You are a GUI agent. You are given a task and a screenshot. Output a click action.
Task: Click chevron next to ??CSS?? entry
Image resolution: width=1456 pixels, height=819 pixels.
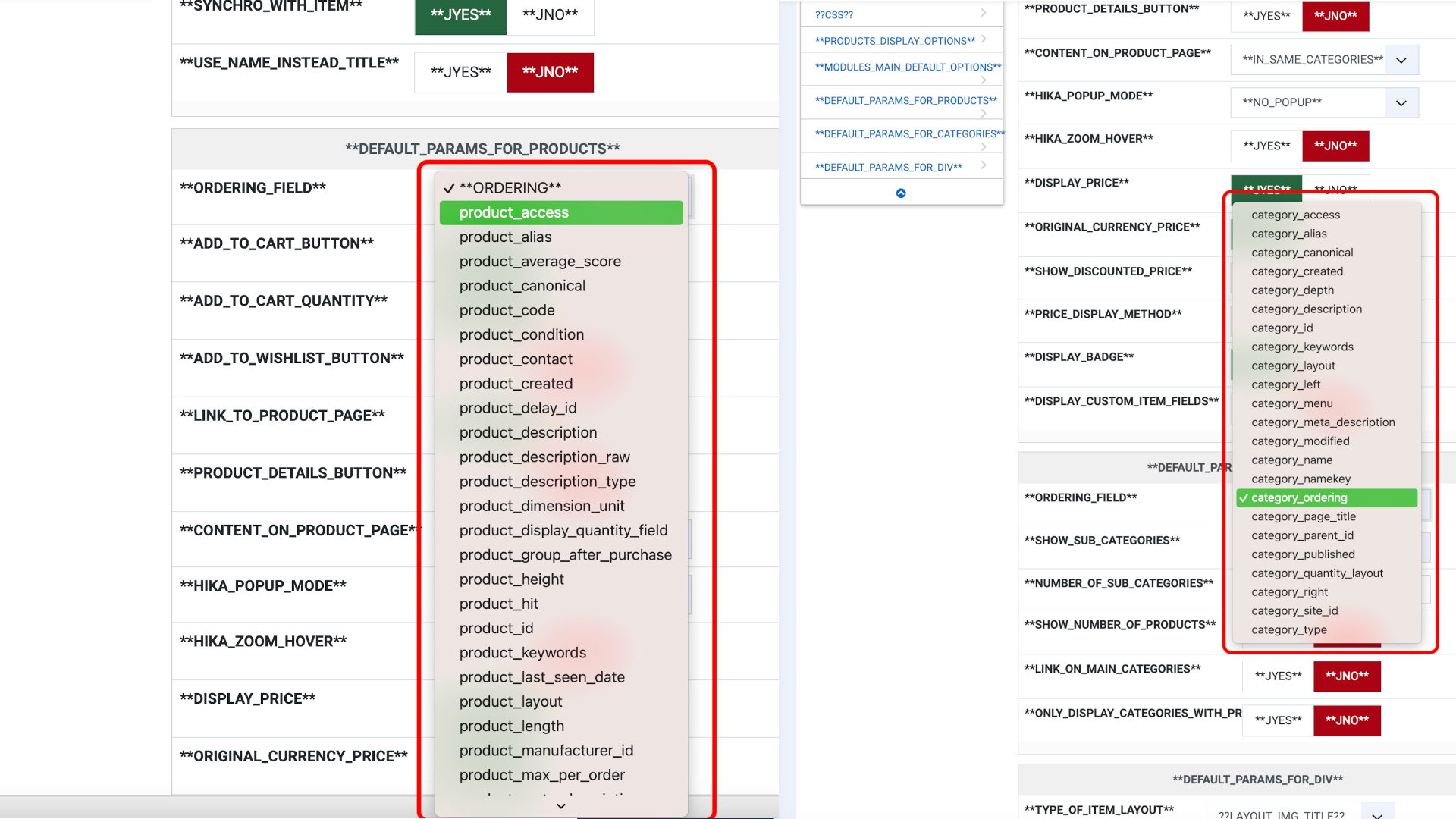point(984,13)
